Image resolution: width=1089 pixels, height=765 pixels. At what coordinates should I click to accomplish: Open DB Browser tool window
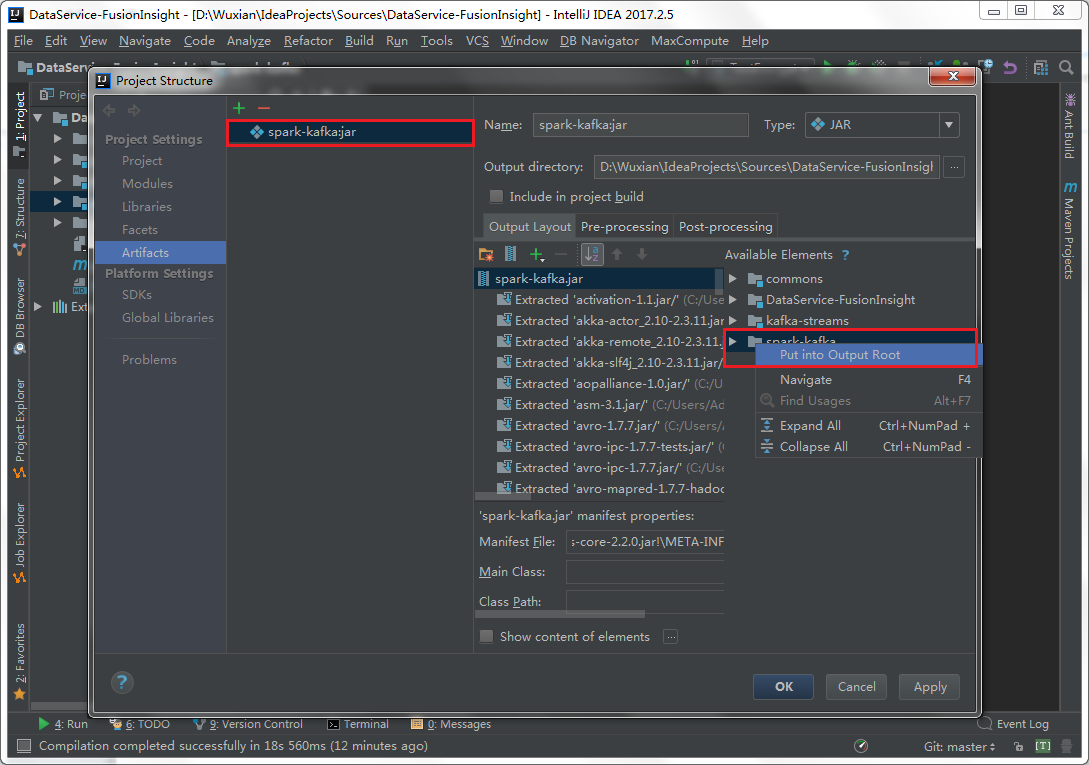[x=19, y=315]
